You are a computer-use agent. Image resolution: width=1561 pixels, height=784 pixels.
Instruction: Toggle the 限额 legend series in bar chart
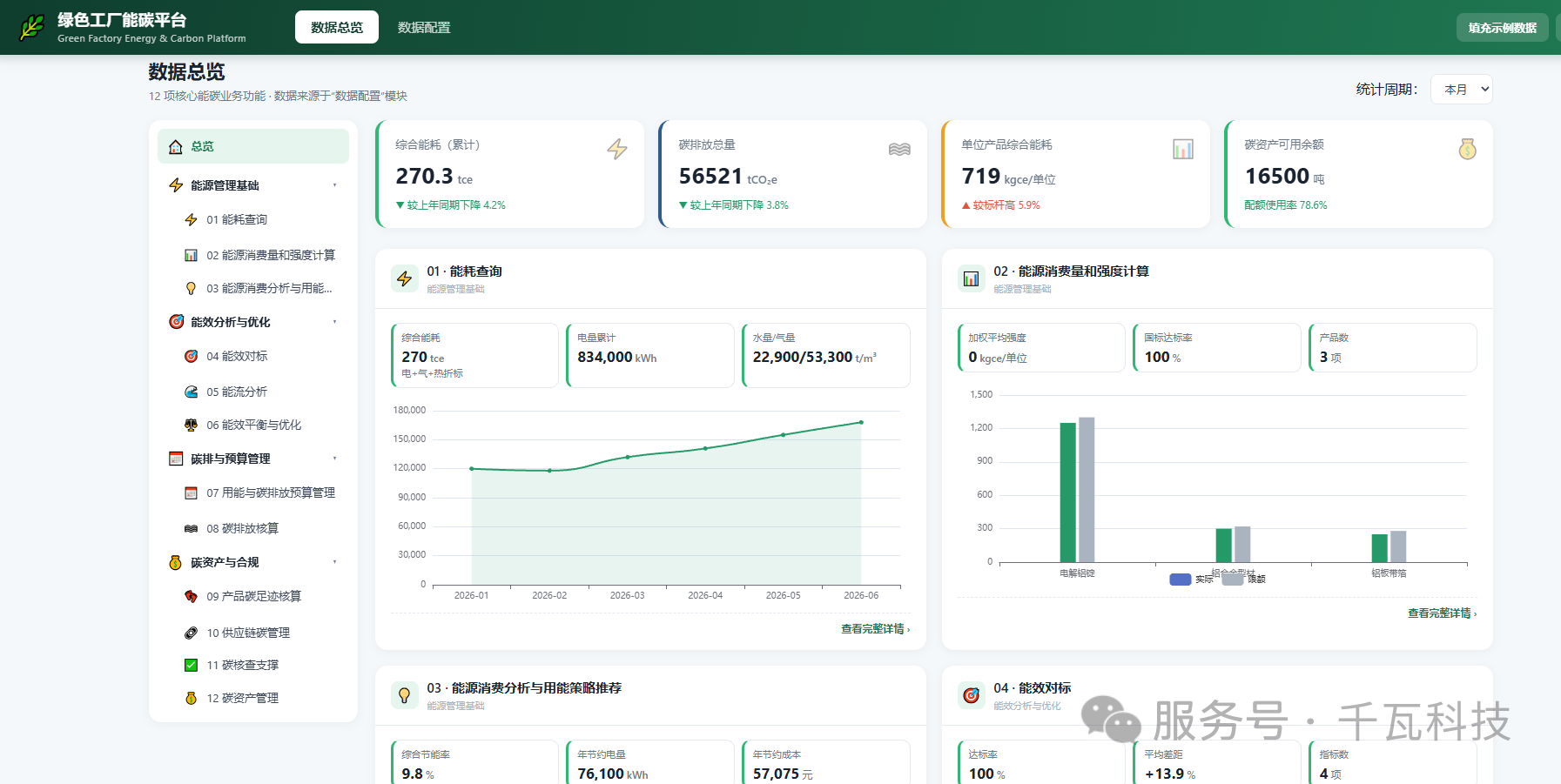point(1244,580)
